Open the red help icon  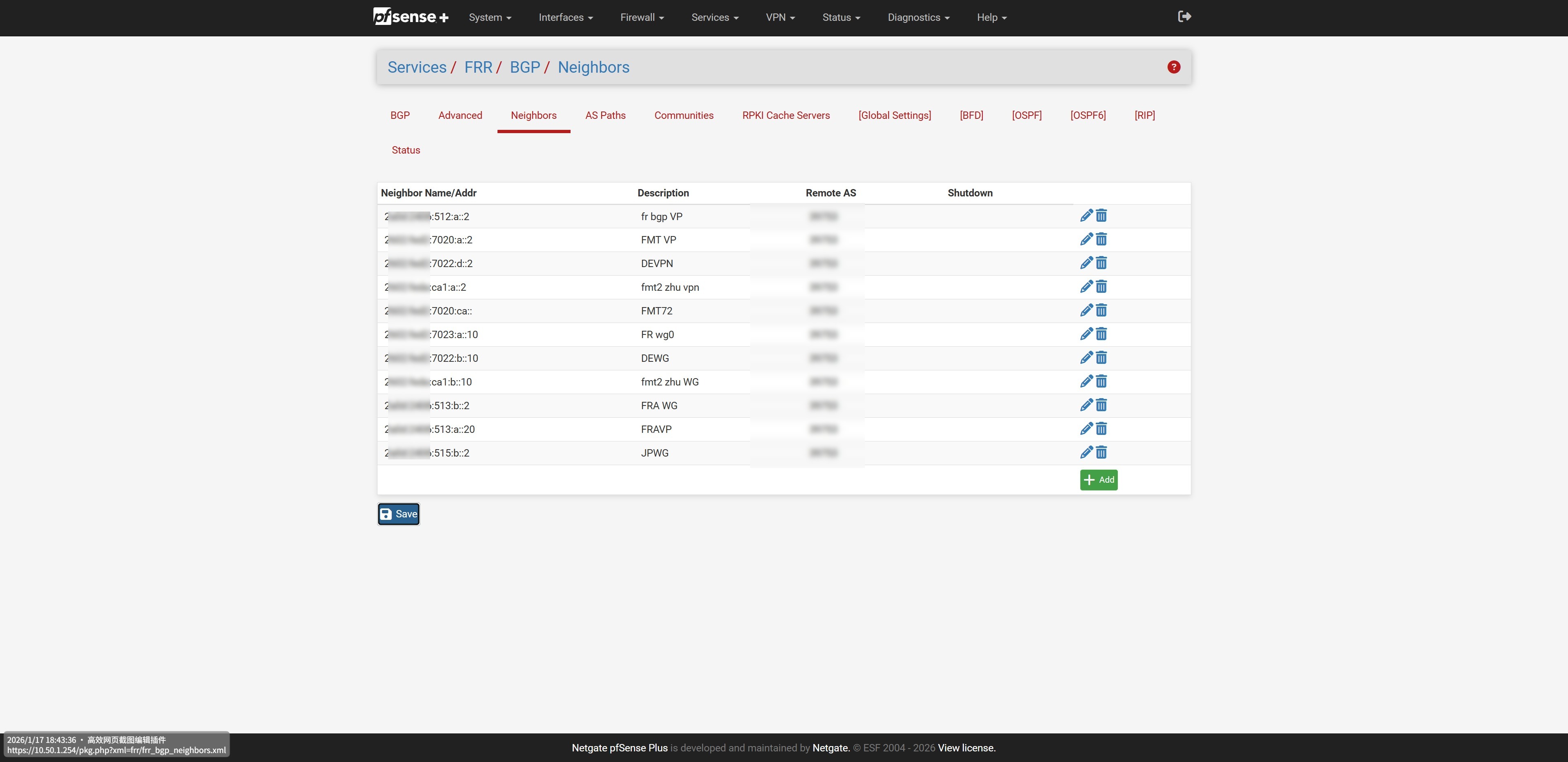tap(1174, 67)
